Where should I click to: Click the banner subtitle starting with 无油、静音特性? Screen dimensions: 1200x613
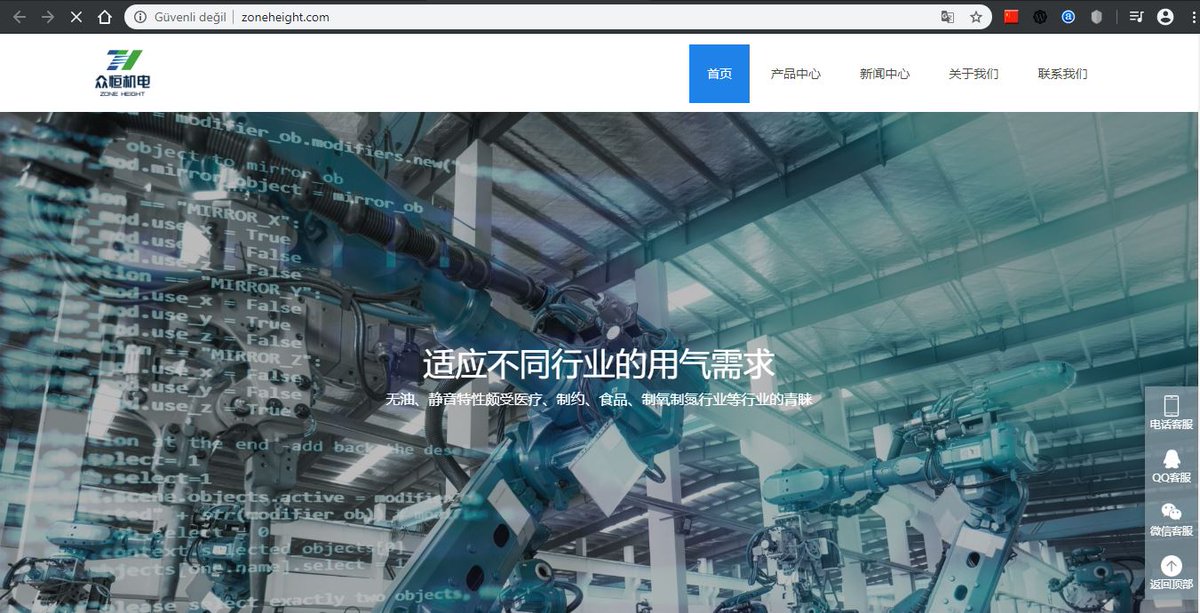coord(599,400)
